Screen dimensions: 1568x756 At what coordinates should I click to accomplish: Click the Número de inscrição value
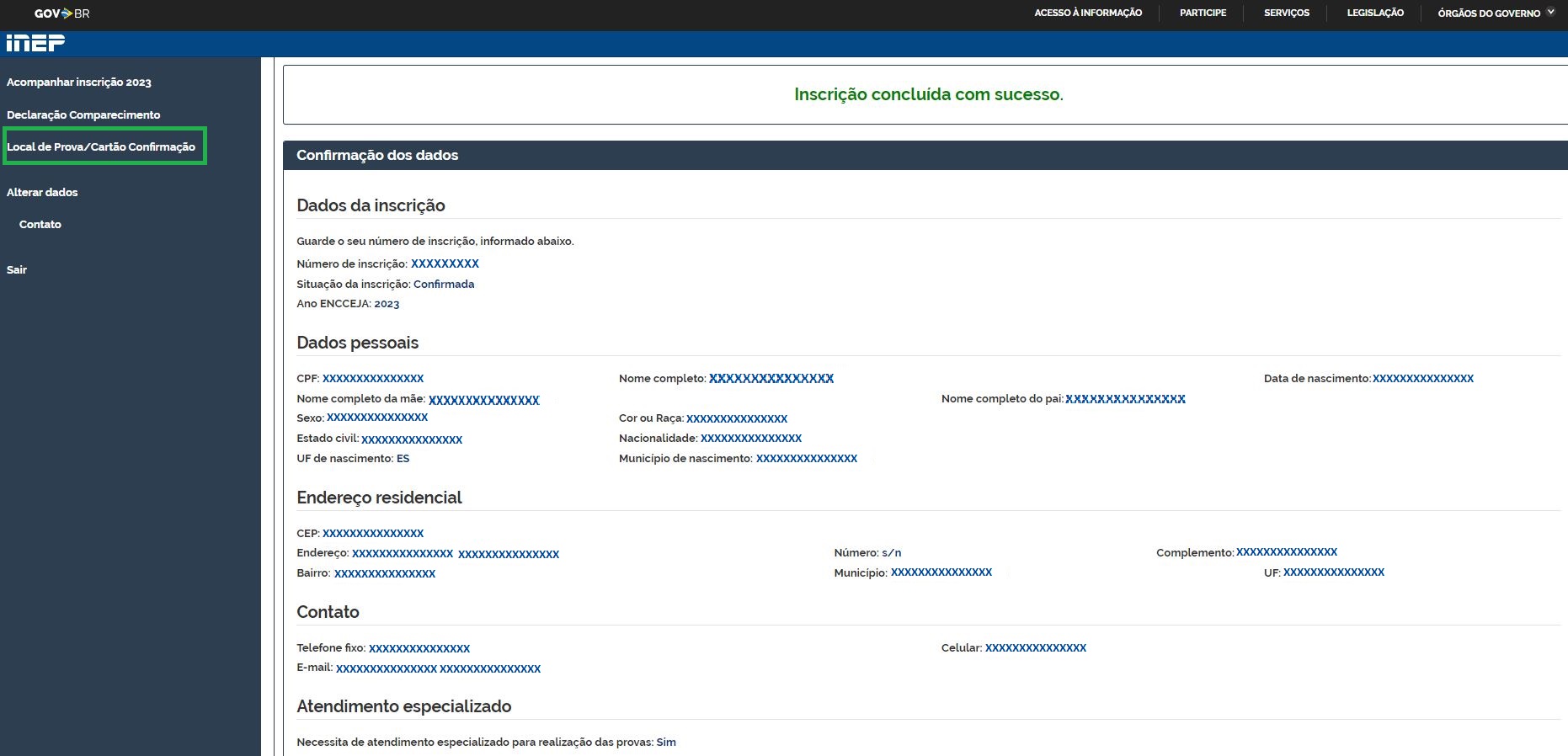click(445, 264)
